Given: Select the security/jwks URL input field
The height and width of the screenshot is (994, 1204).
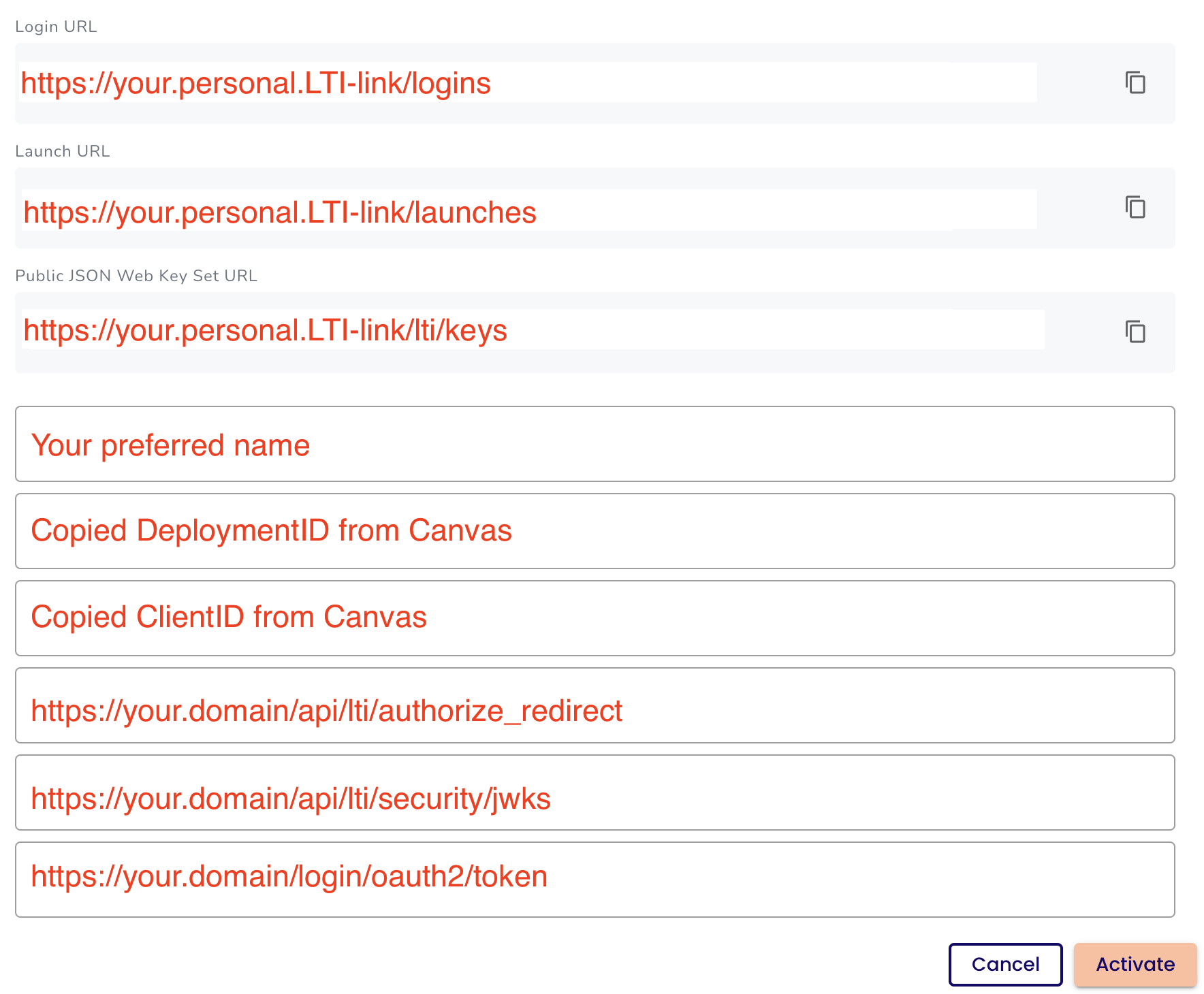Looking at the screenshot, I should (x=595, y=792).
